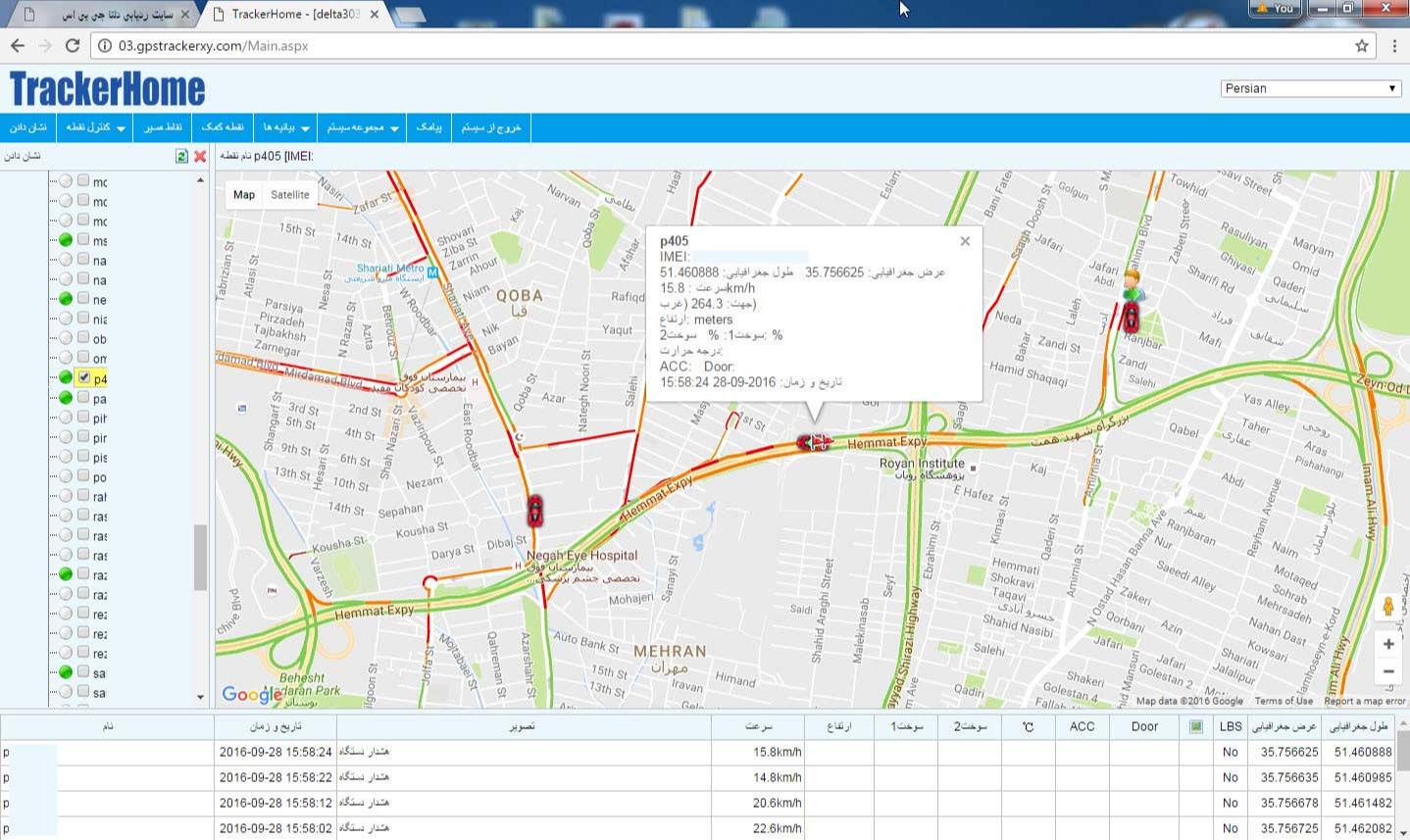Screen dimensions: 1410x840
Task: Check the box for device nia
Action: click(83, 318)
